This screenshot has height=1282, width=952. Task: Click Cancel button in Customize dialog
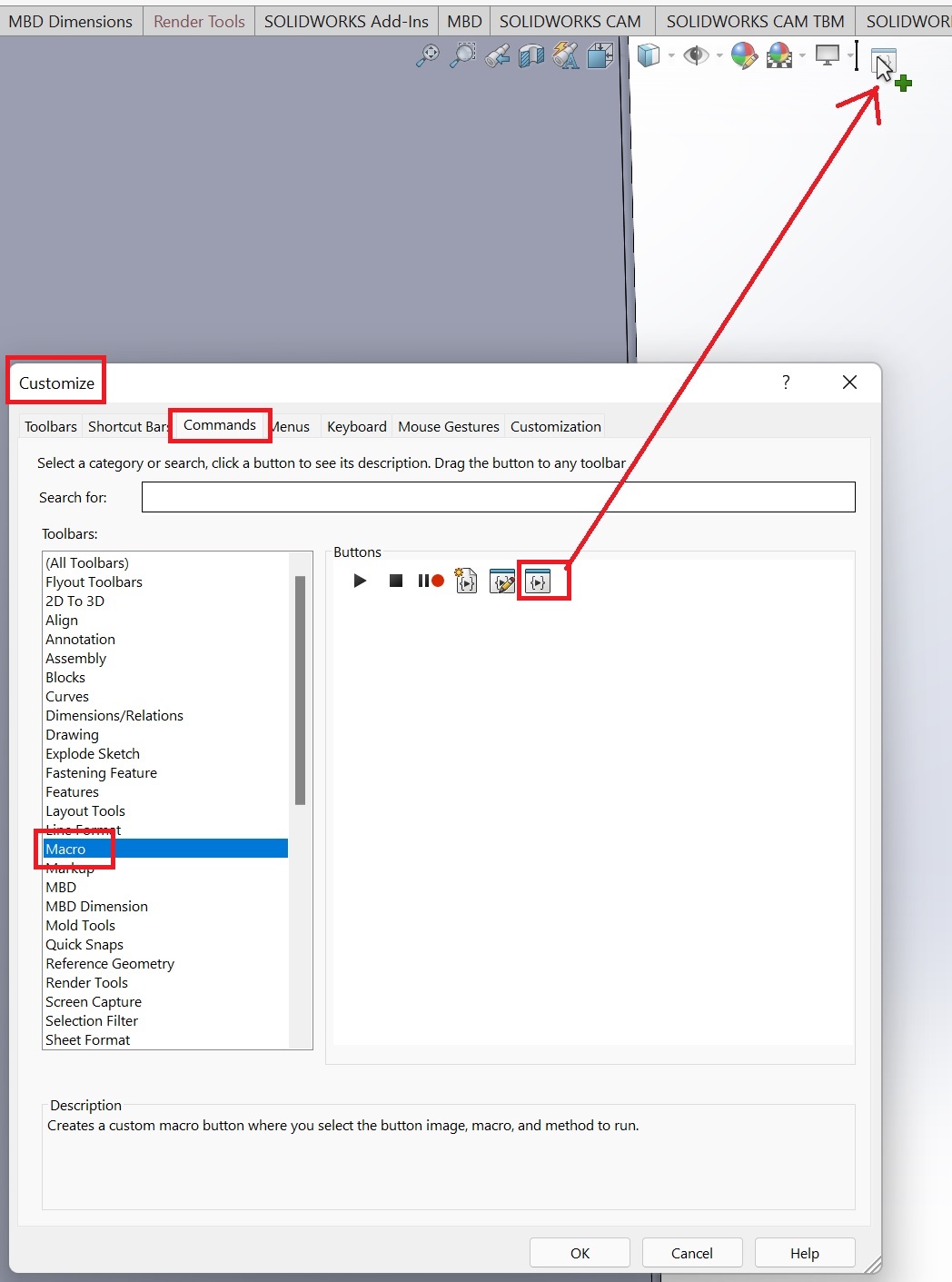(x=692, y=1253)
